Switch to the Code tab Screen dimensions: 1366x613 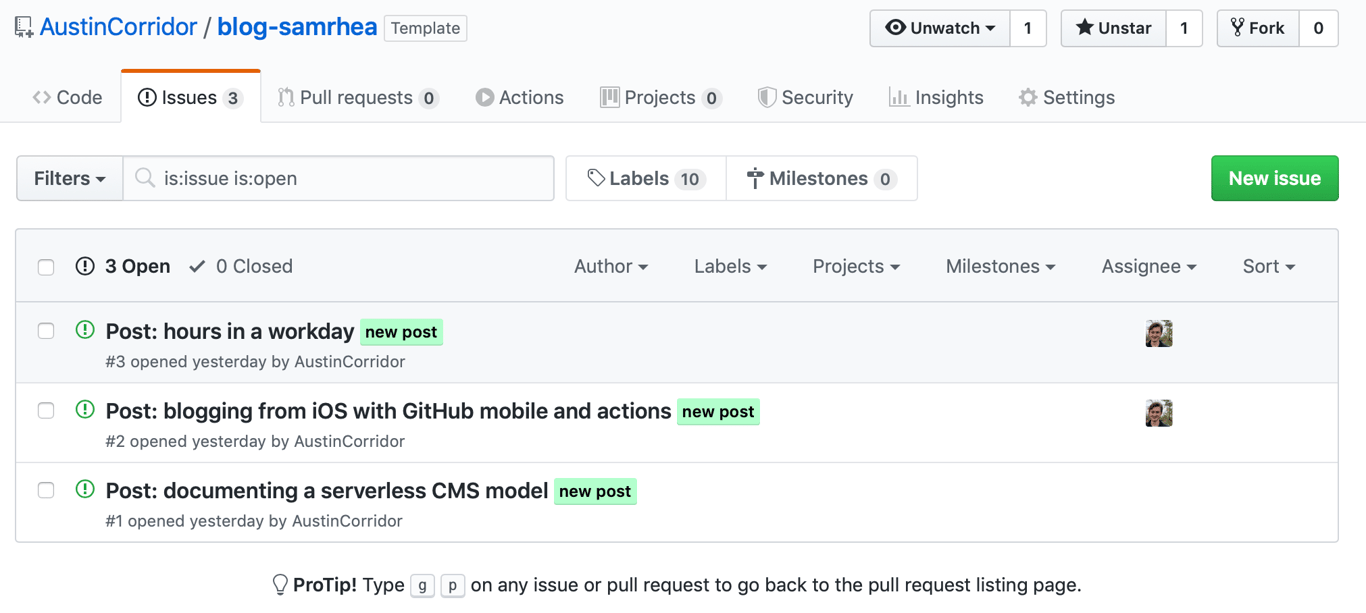(67, 97)
